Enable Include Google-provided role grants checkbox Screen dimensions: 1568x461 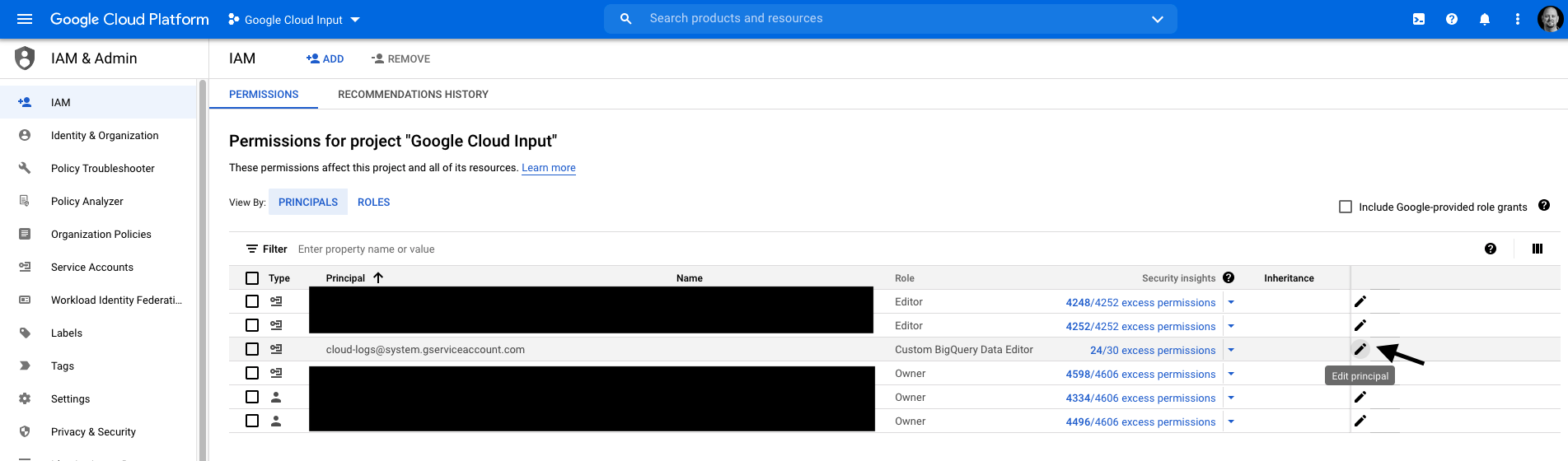pos(1346,207)
